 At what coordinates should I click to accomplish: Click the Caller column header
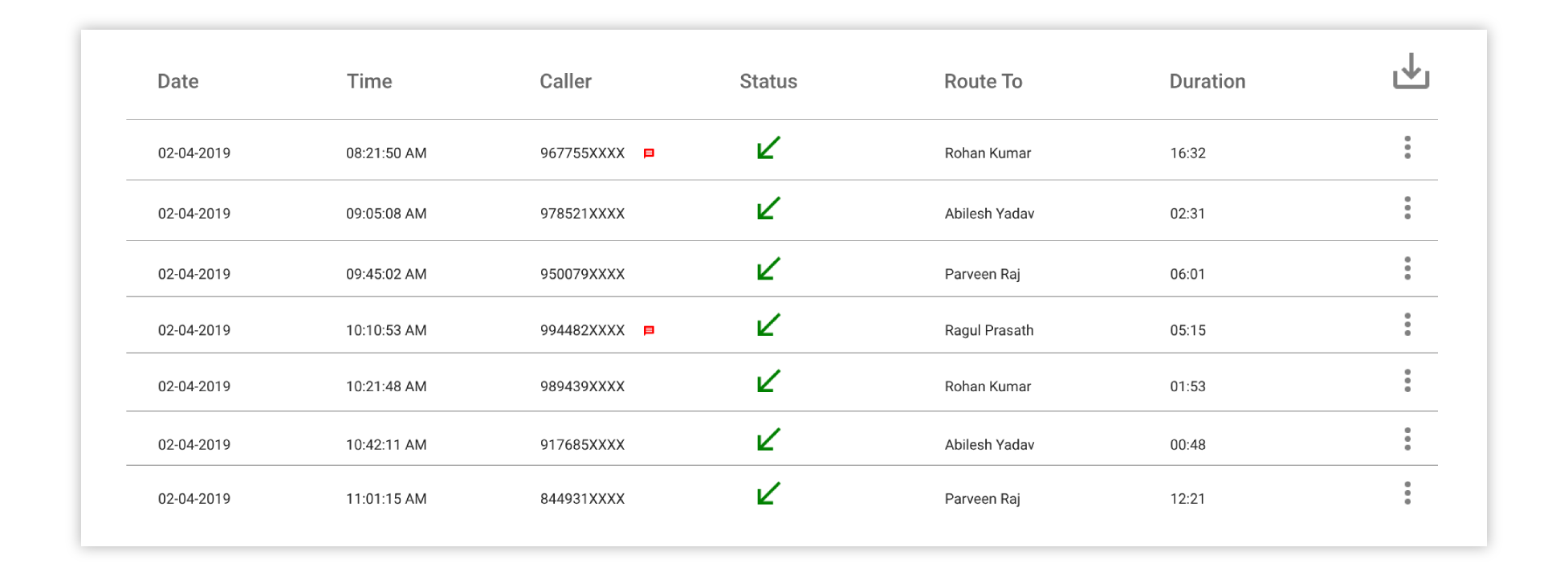coord(565,81)
